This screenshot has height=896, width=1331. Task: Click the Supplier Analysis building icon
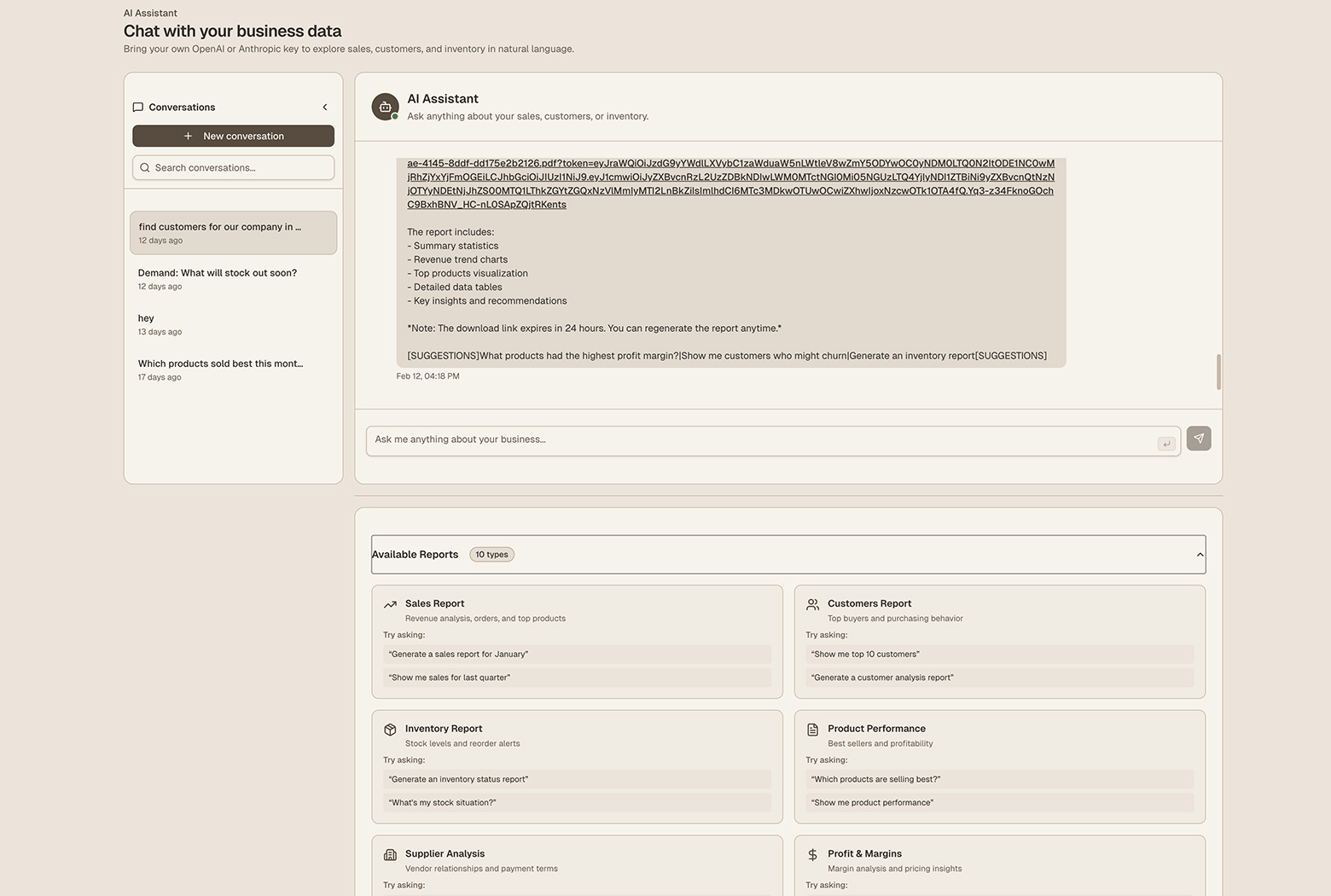(x=390, y=854)
